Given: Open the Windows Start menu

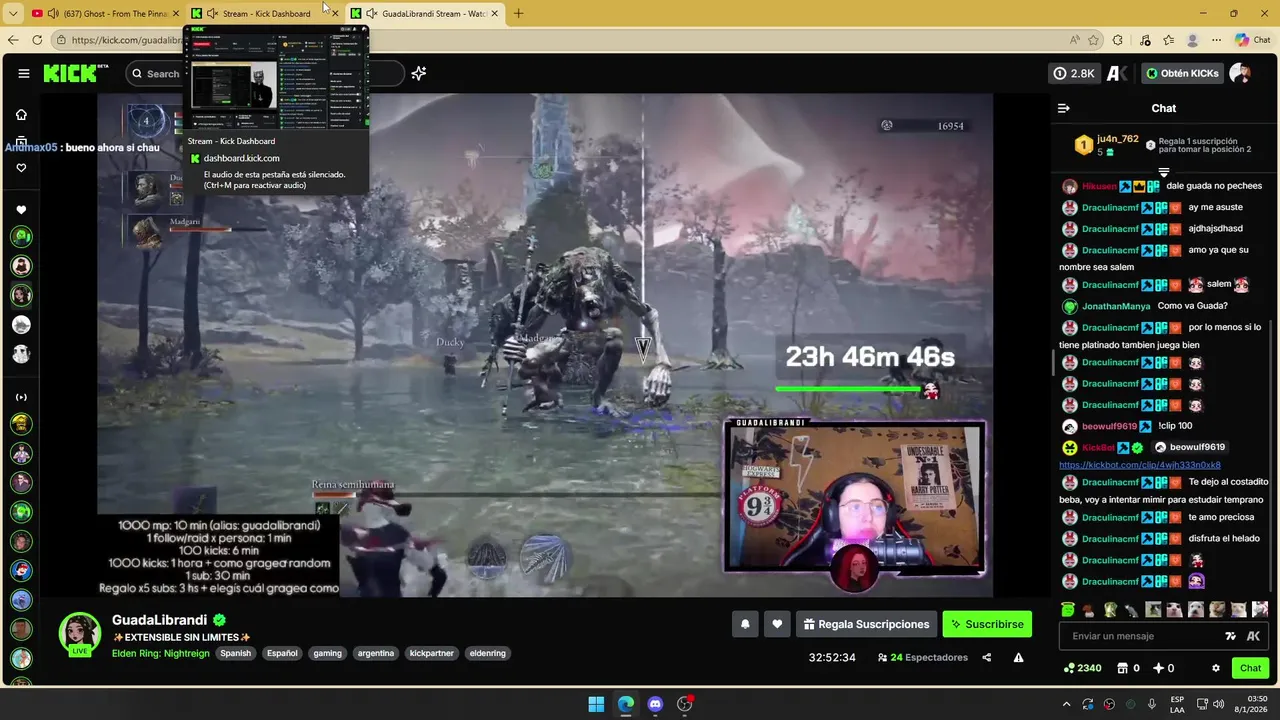Looking at the screenshot, I should (x=596, y=704).
